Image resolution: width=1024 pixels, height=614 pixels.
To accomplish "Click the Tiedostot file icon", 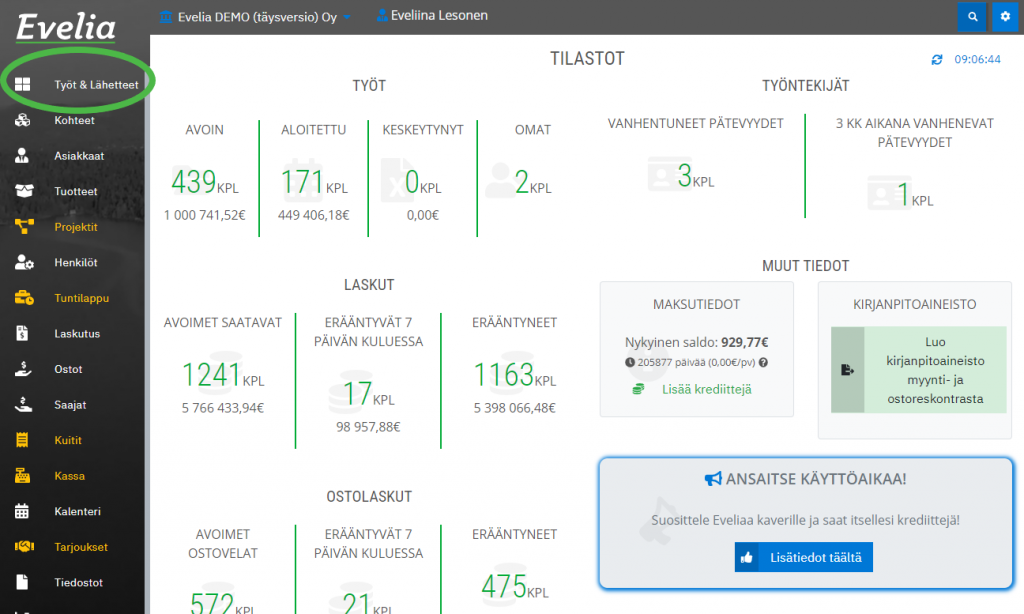I will coord(22,582).
